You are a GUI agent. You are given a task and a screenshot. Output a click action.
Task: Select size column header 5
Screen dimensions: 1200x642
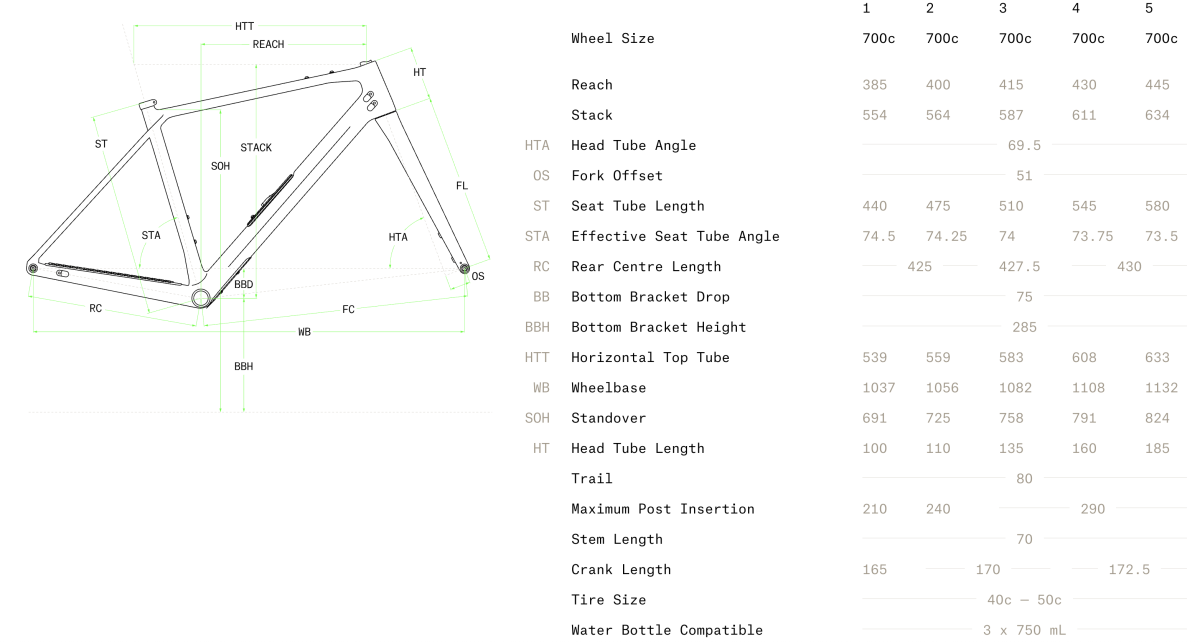[x=1149, y=8]
